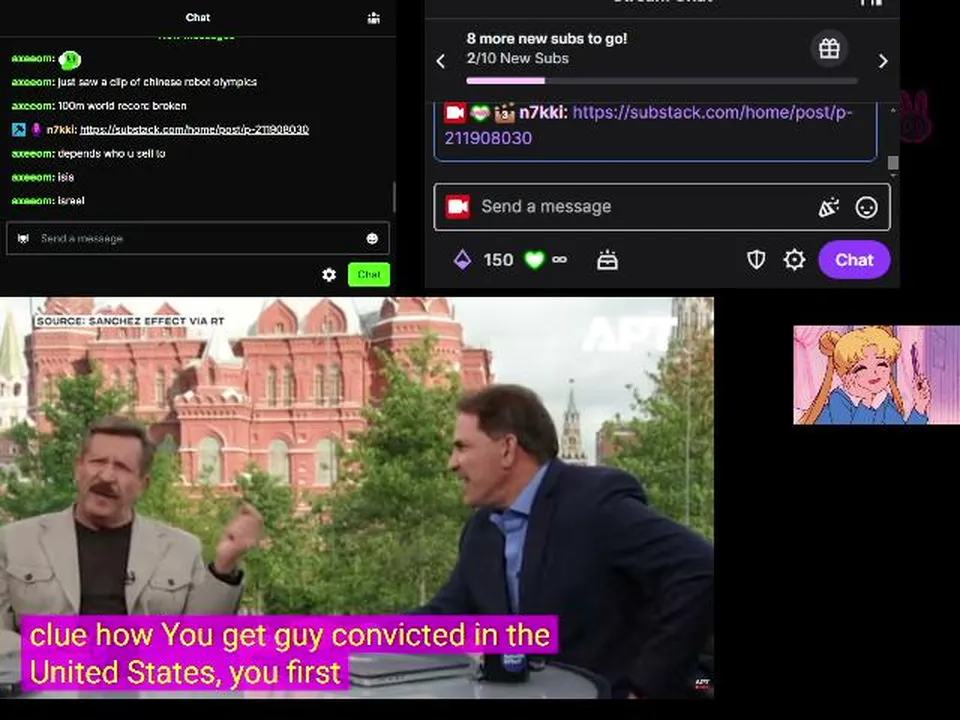The height and width of the screenshot is (720, 960).
Task: Open the moderator shield icon
Action: click(x=756, y=260)
